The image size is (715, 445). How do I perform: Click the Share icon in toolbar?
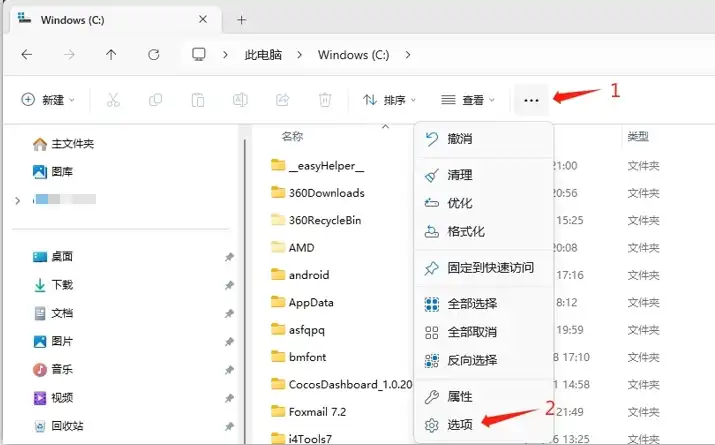coord(283,99)
